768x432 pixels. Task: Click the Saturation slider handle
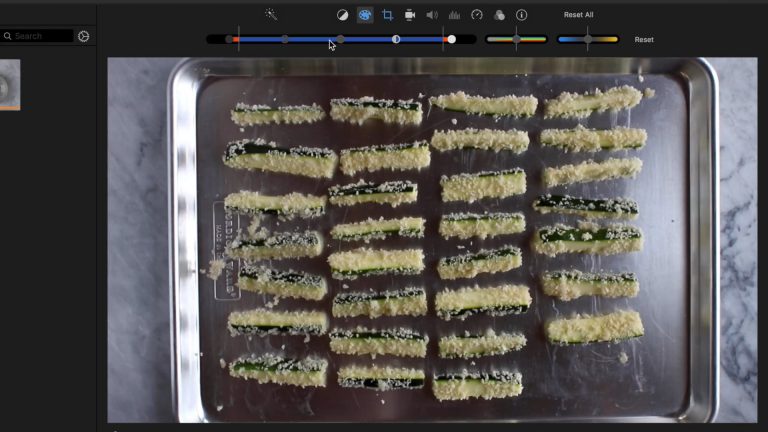(516, 40)
